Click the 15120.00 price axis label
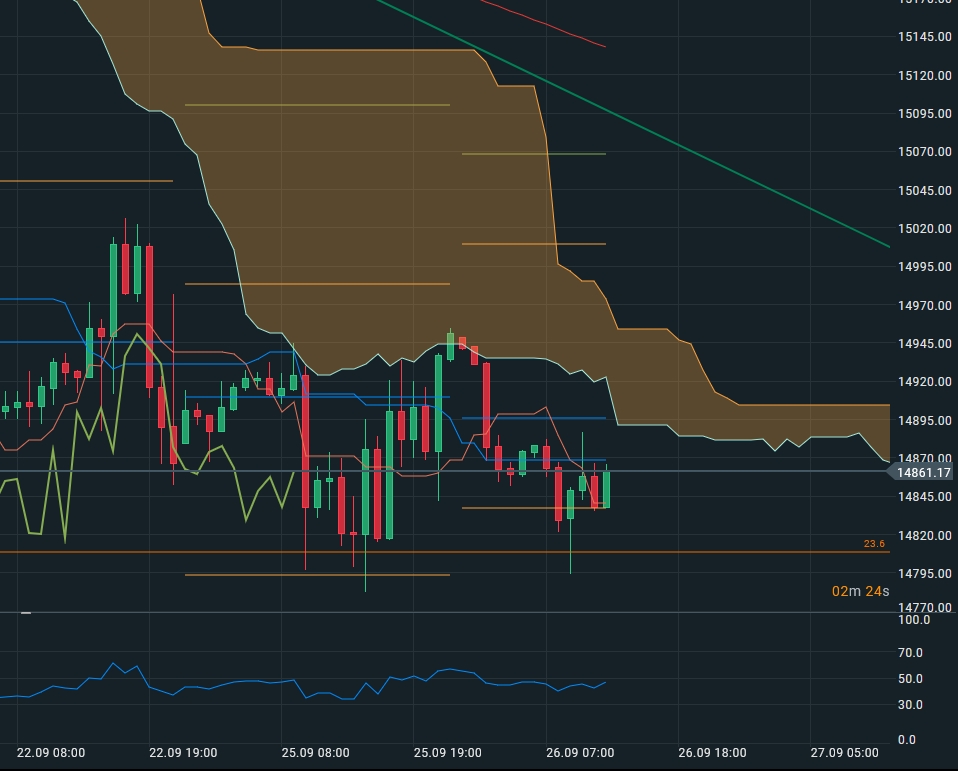The image size is (958, 771). click(x=924, y=75)
